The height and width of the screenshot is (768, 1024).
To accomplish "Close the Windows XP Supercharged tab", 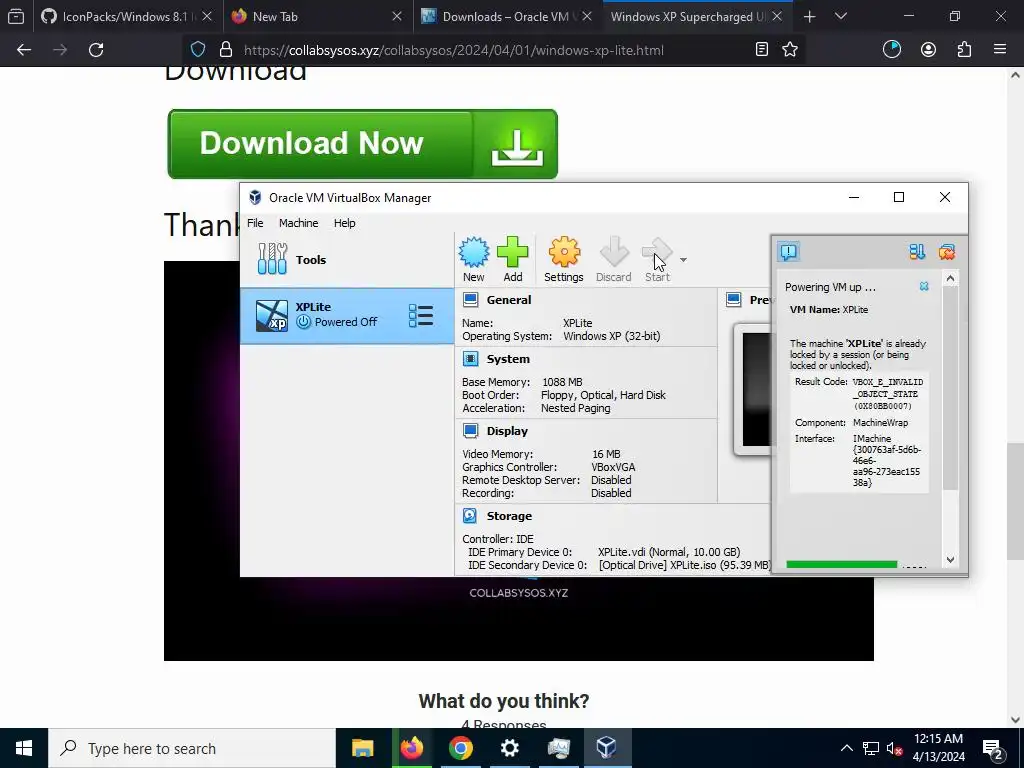I will (777, 16).
